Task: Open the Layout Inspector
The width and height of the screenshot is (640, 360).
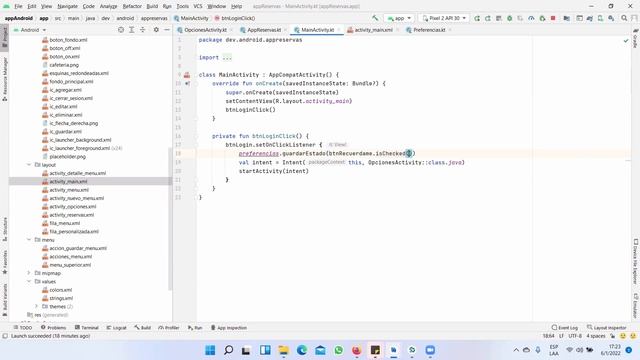Action: click(607, 328)
